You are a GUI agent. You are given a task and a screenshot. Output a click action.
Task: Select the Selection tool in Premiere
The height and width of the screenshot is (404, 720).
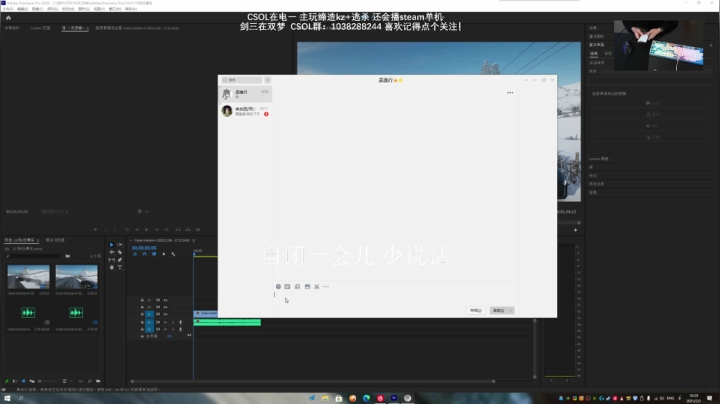coord(112,245)
